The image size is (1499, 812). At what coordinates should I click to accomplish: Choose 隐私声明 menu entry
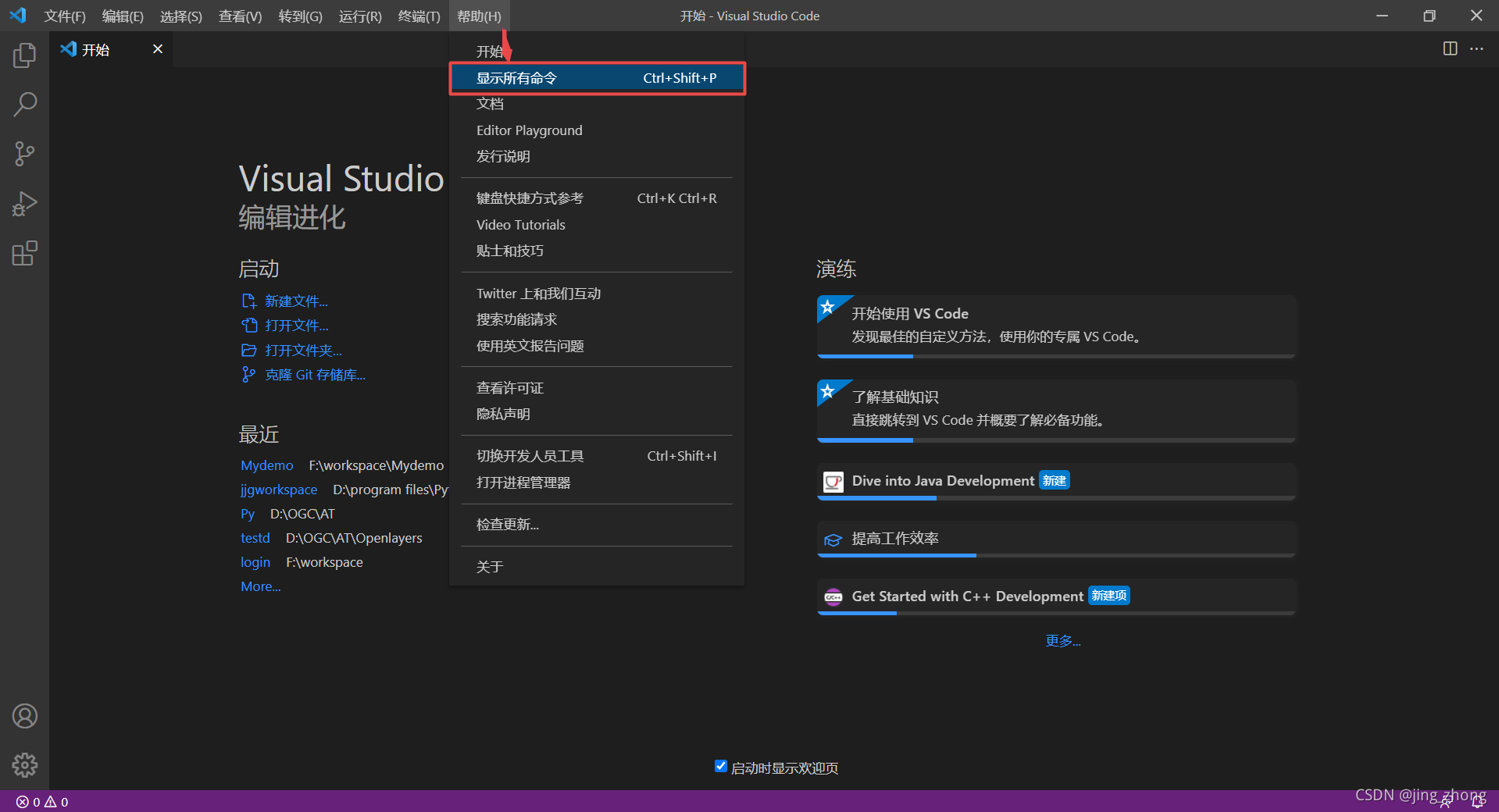click(x=597, y=414)
